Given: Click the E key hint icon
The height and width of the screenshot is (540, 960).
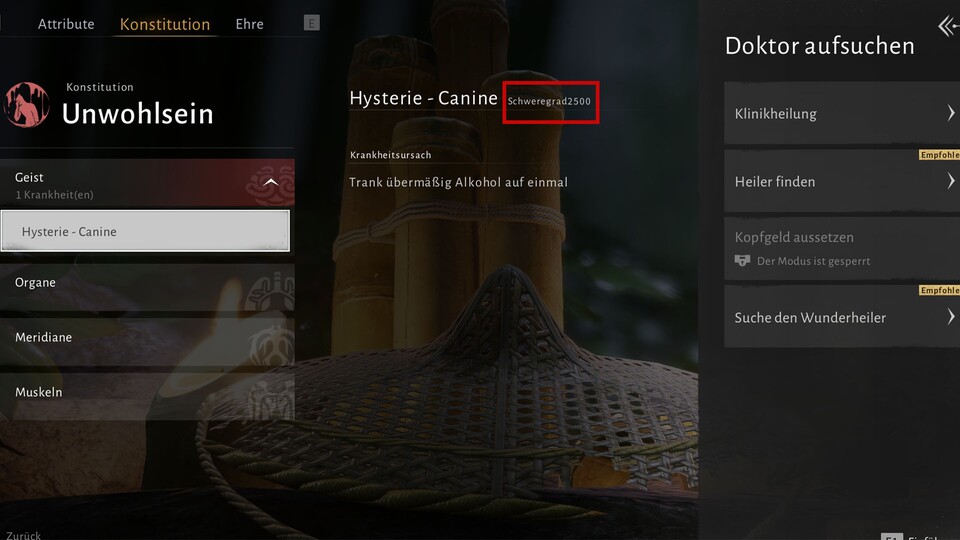Looking at the screenshot, I should pyautogui.click(x=311, y=23).
